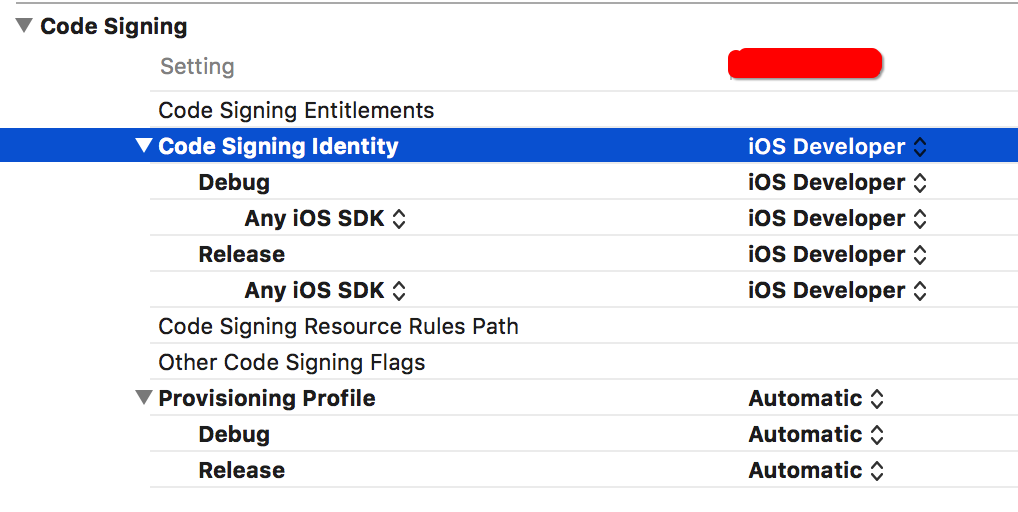This screenshot has height=512, width=1018.
Task: Select Code Signing Entitlements row
Action: tap(296, 110)
